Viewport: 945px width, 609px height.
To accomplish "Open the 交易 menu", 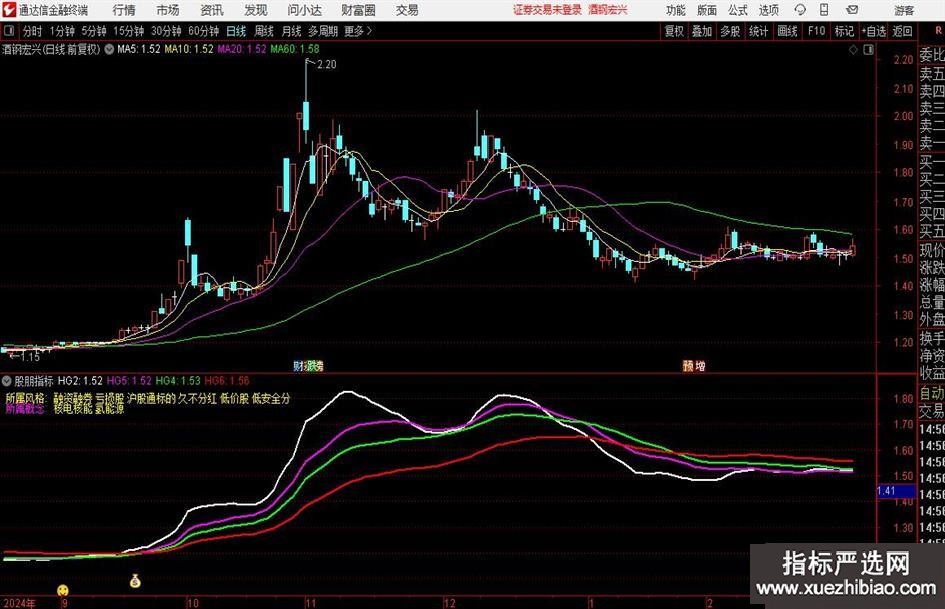I will point(407,10).
